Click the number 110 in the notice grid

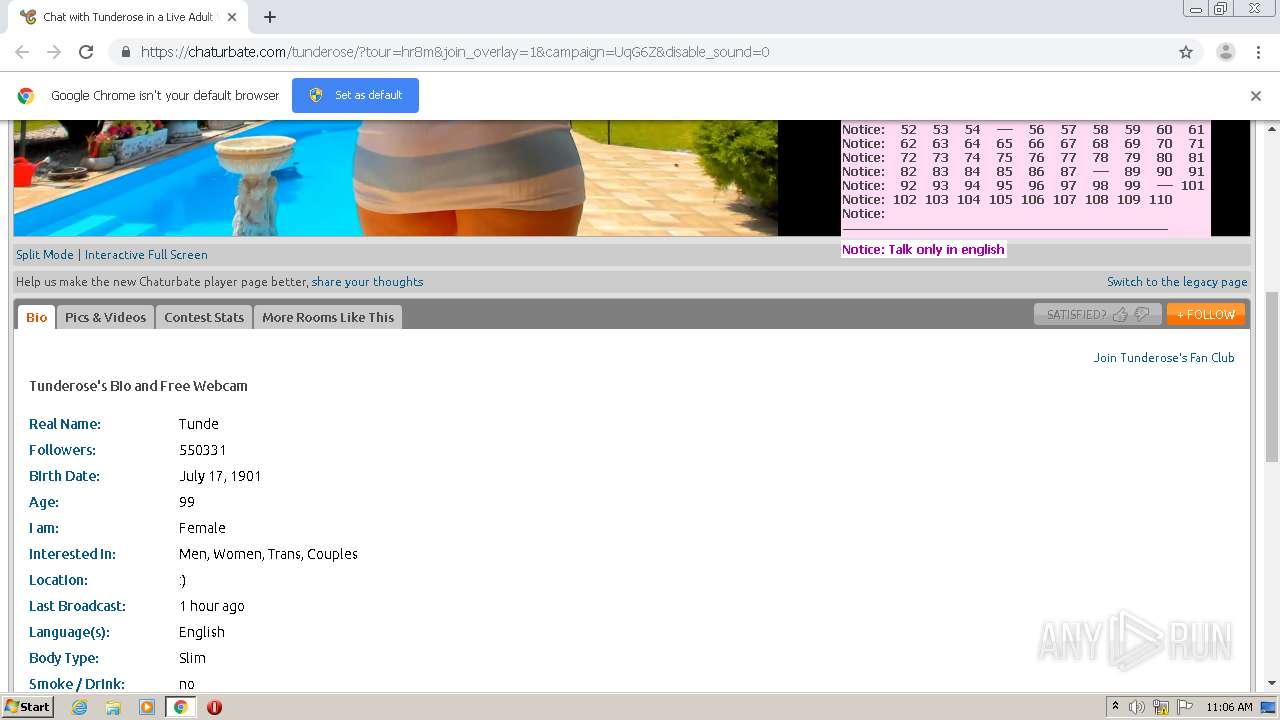tap(1160, 200)
